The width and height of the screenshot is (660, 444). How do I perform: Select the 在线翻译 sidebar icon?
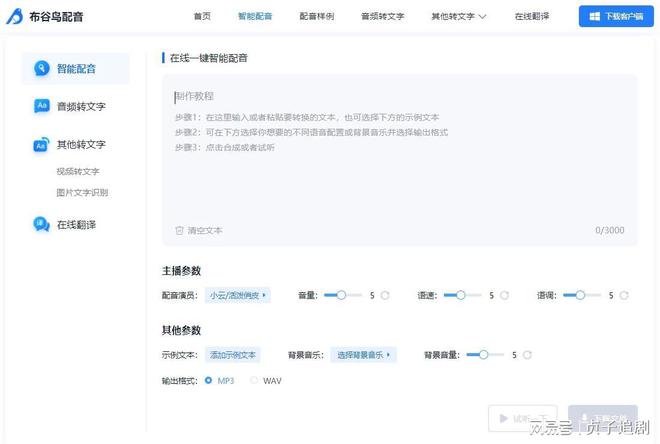pyautogui.click(x=42, y=224)
